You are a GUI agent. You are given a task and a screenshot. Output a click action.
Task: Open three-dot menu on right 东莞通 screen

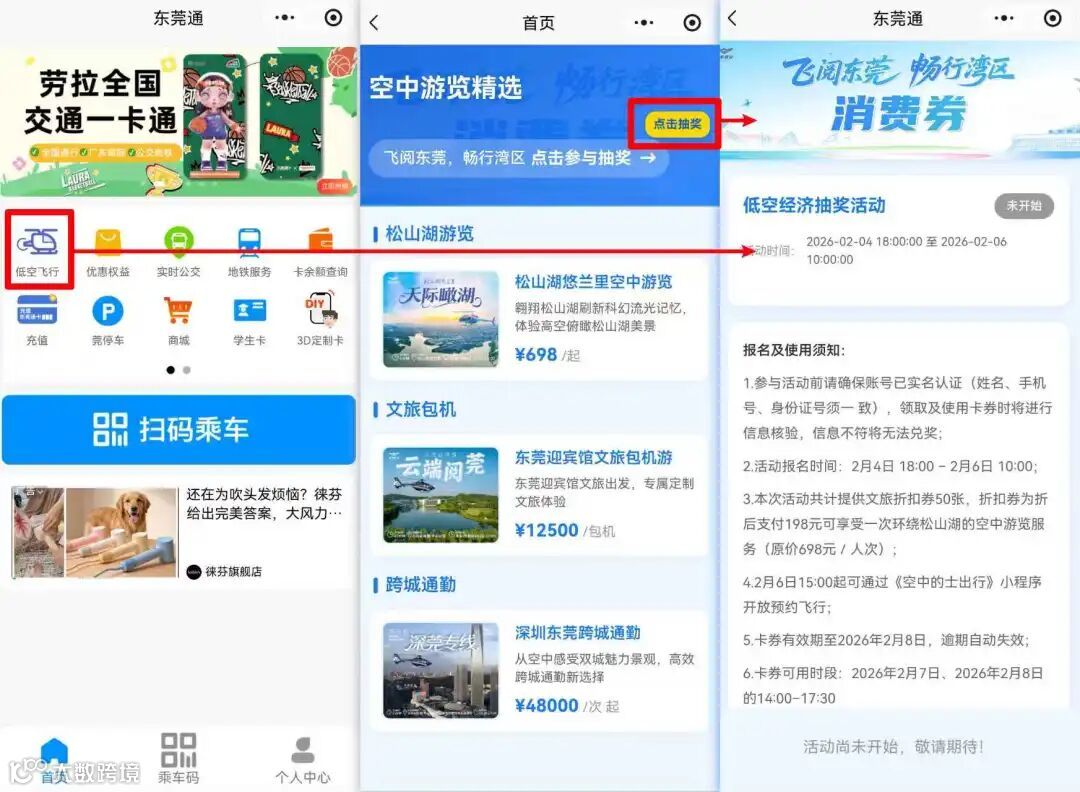(1004, 18)
